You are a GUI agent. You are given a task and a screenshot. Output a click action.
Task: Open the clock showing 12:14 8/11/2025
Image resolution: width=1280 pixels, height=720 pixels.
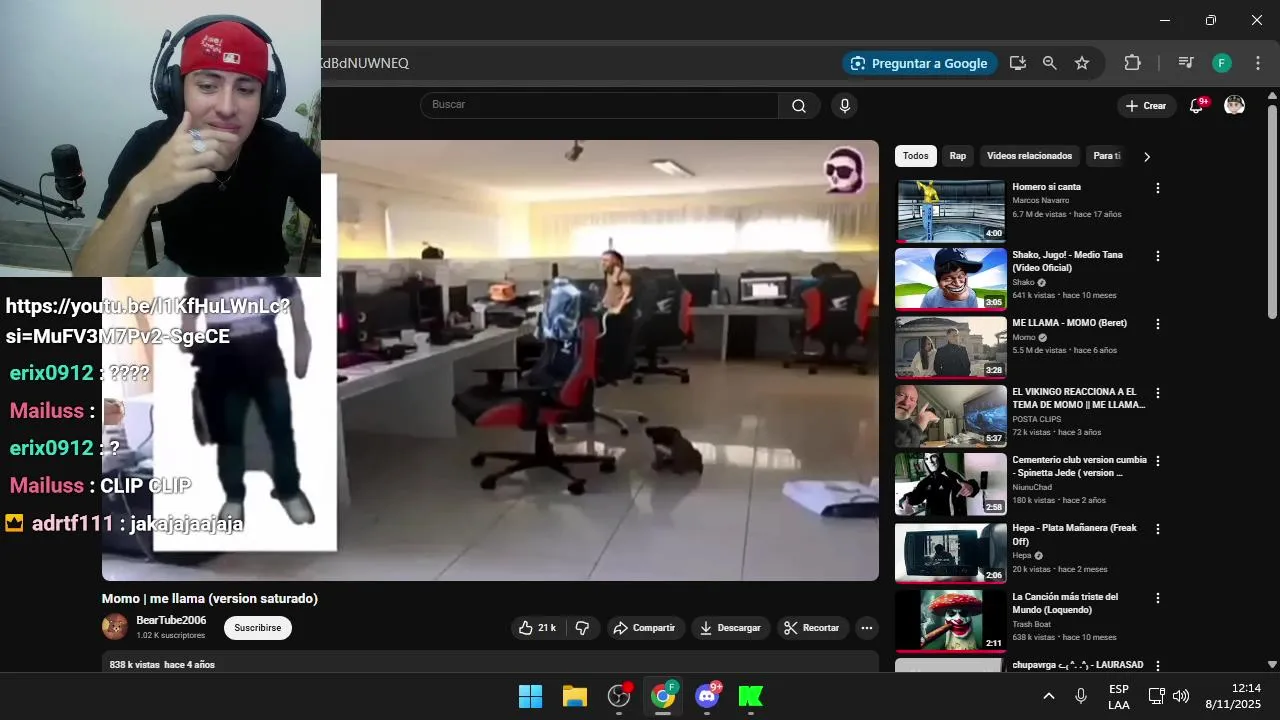[1233, 696]
